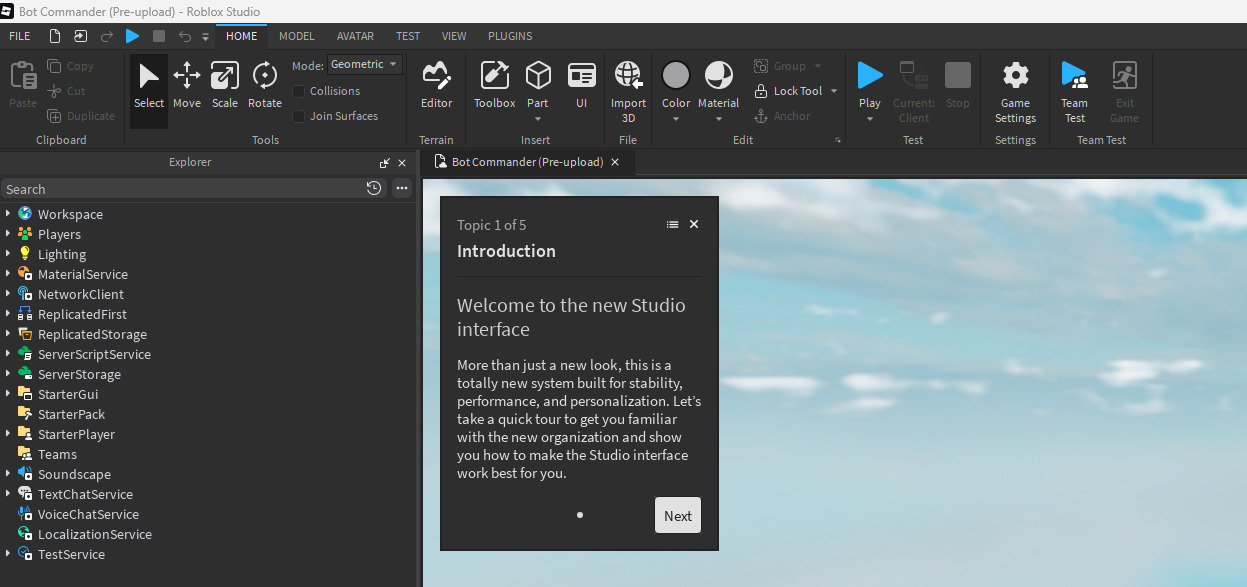Image resolution: width=1247 pixels, height=587 pixels.
Task: Open the Mode Geometric dropdown
Action: [364, 64]
